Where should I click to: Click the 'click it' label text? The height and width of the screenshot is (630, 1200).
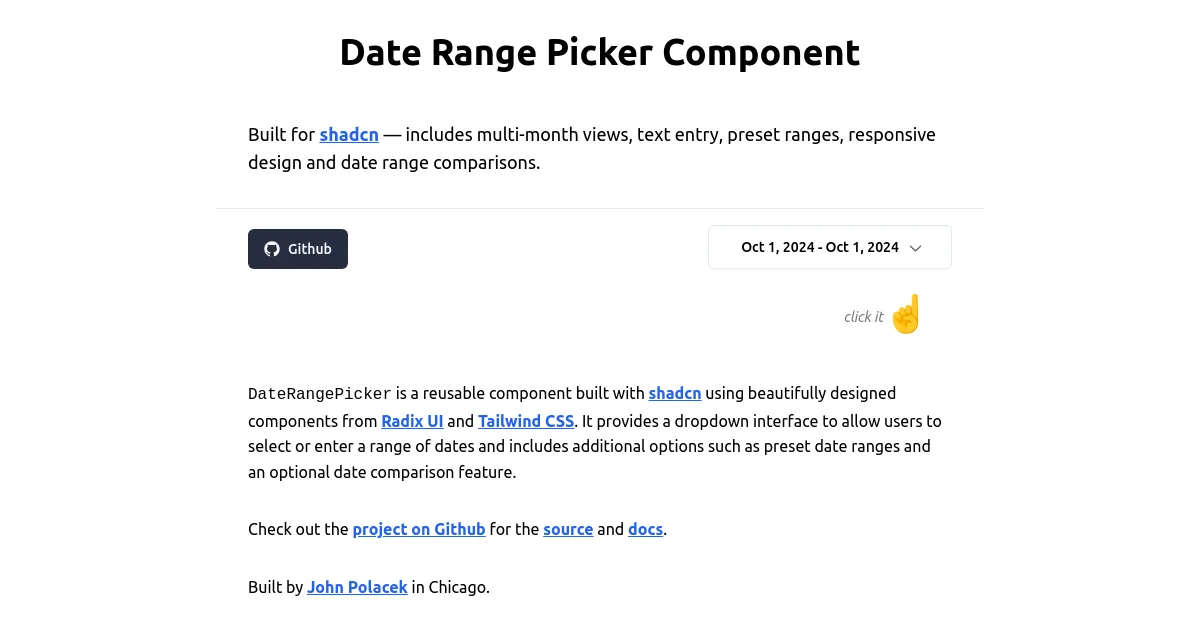863,316
